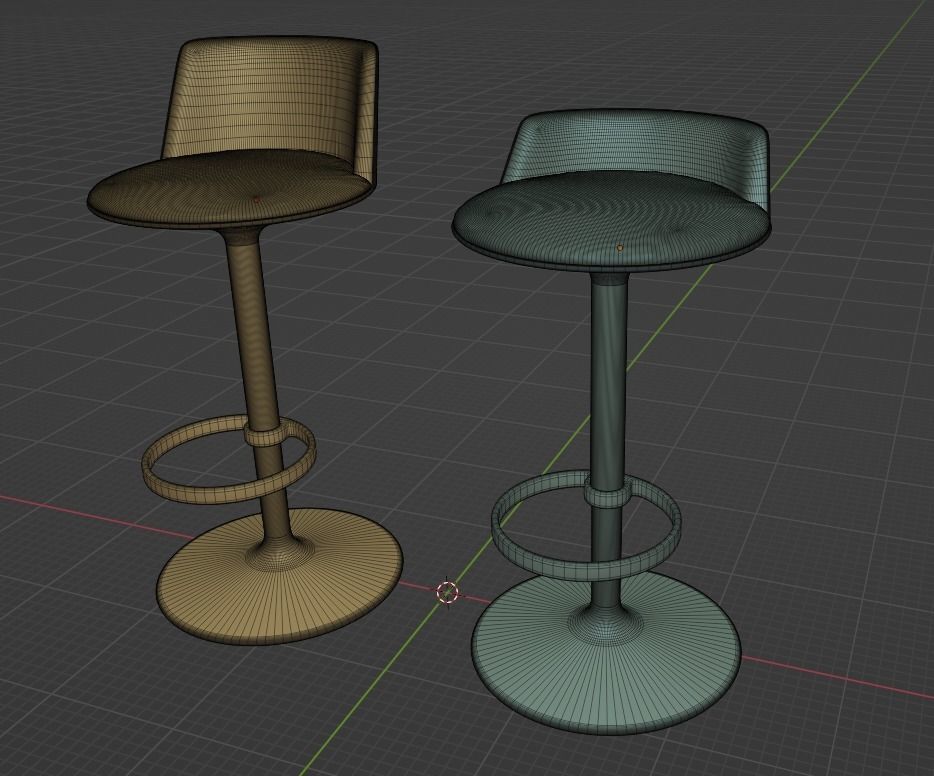Screen dimensions: 934x776
Task: Click the tan stool's seat cushion
Action: click(229, 188)
